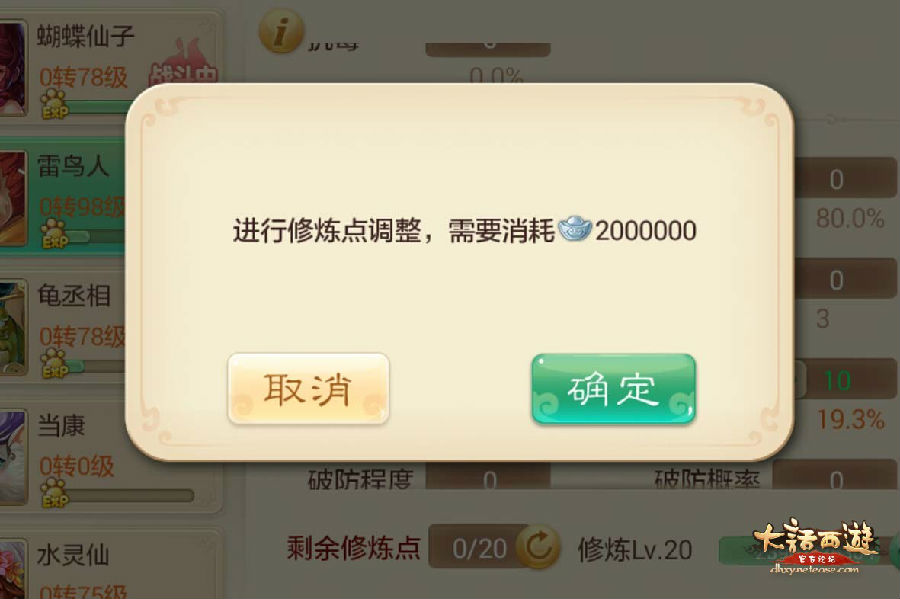Viewport: 900px width, 599px height.
Task: Click the 当康 pet portrait thumbnail
Action: coord(13,457)
